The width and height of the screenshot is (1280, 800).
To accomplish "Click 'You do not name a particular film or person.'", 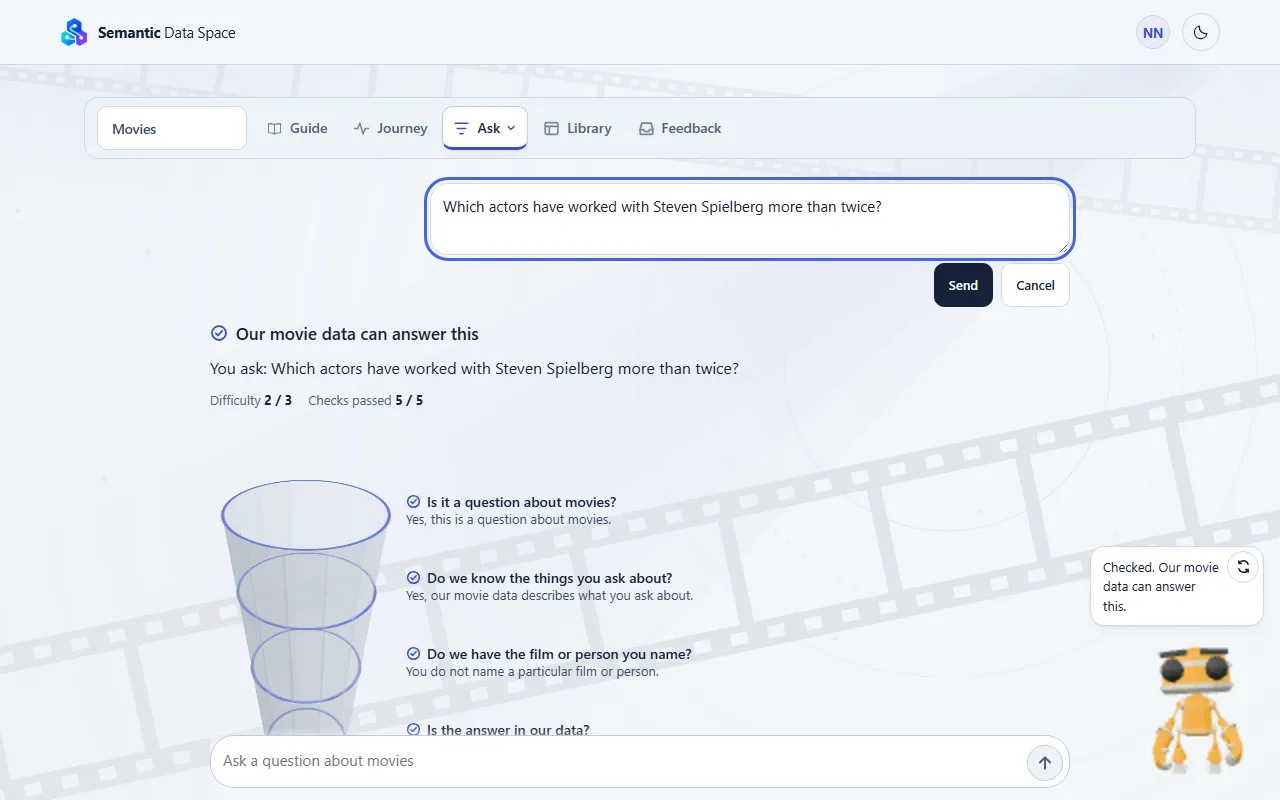I will tap(532, 672).
